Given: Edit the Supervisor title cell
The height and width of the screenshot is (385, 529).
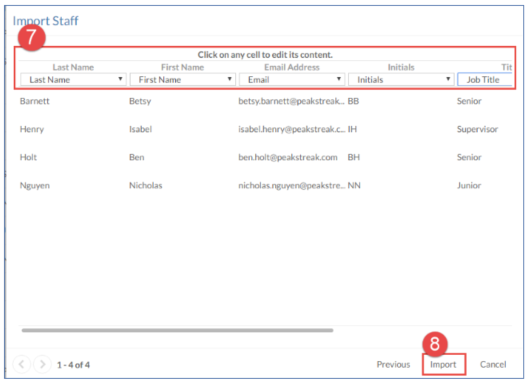Looking at the screenshot, I should click(x=477, y=129).
